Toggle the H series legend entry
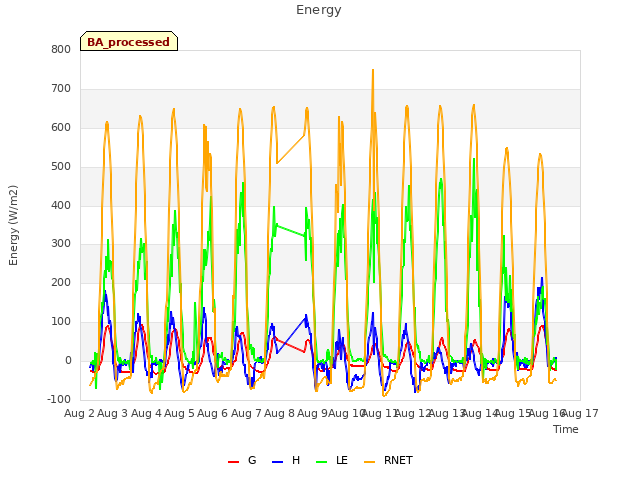 tap(286, 460)
